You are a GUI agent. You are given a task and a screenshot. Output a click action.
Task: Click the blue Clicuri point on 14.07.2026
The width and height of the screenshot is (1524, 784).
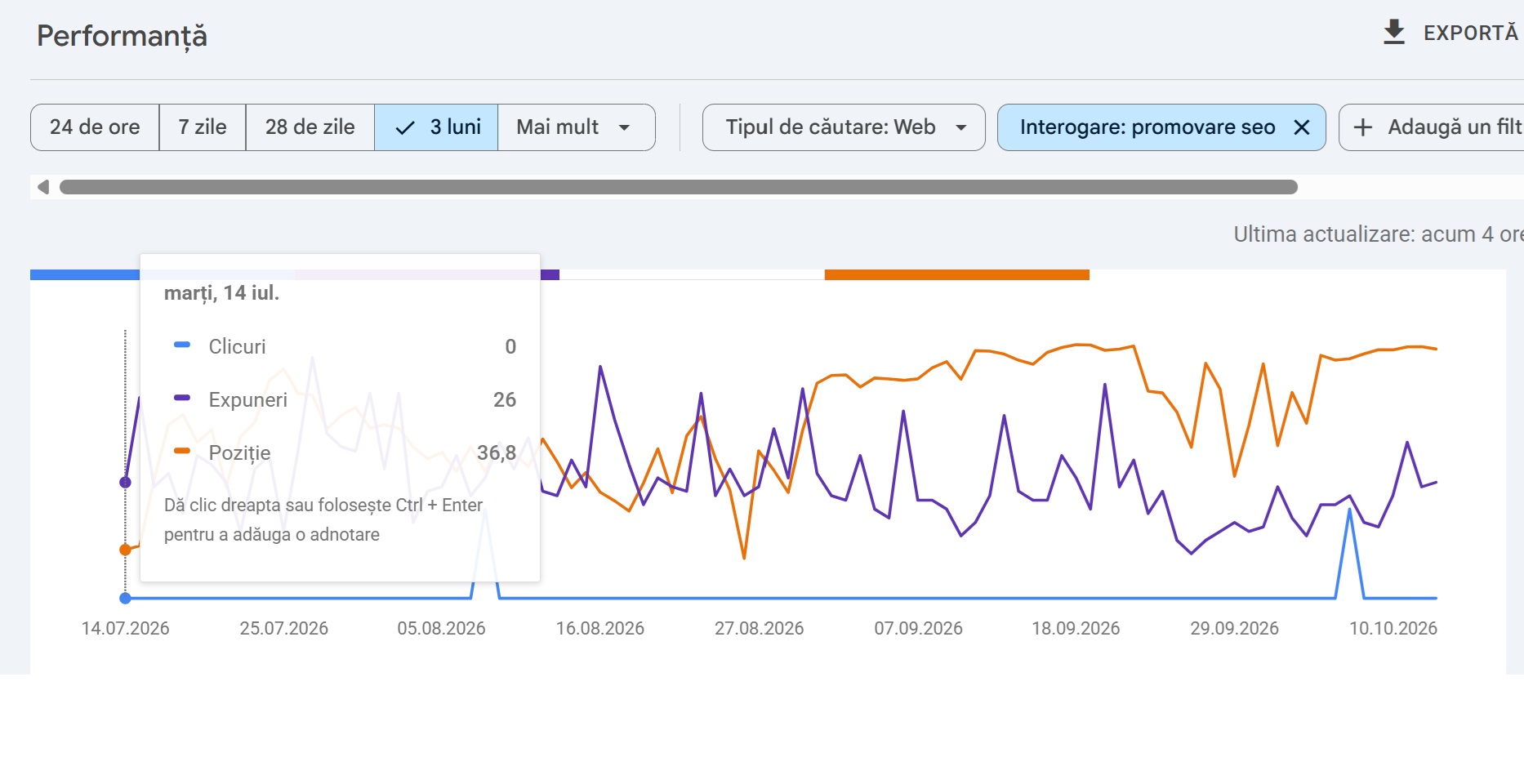[125, 599]
